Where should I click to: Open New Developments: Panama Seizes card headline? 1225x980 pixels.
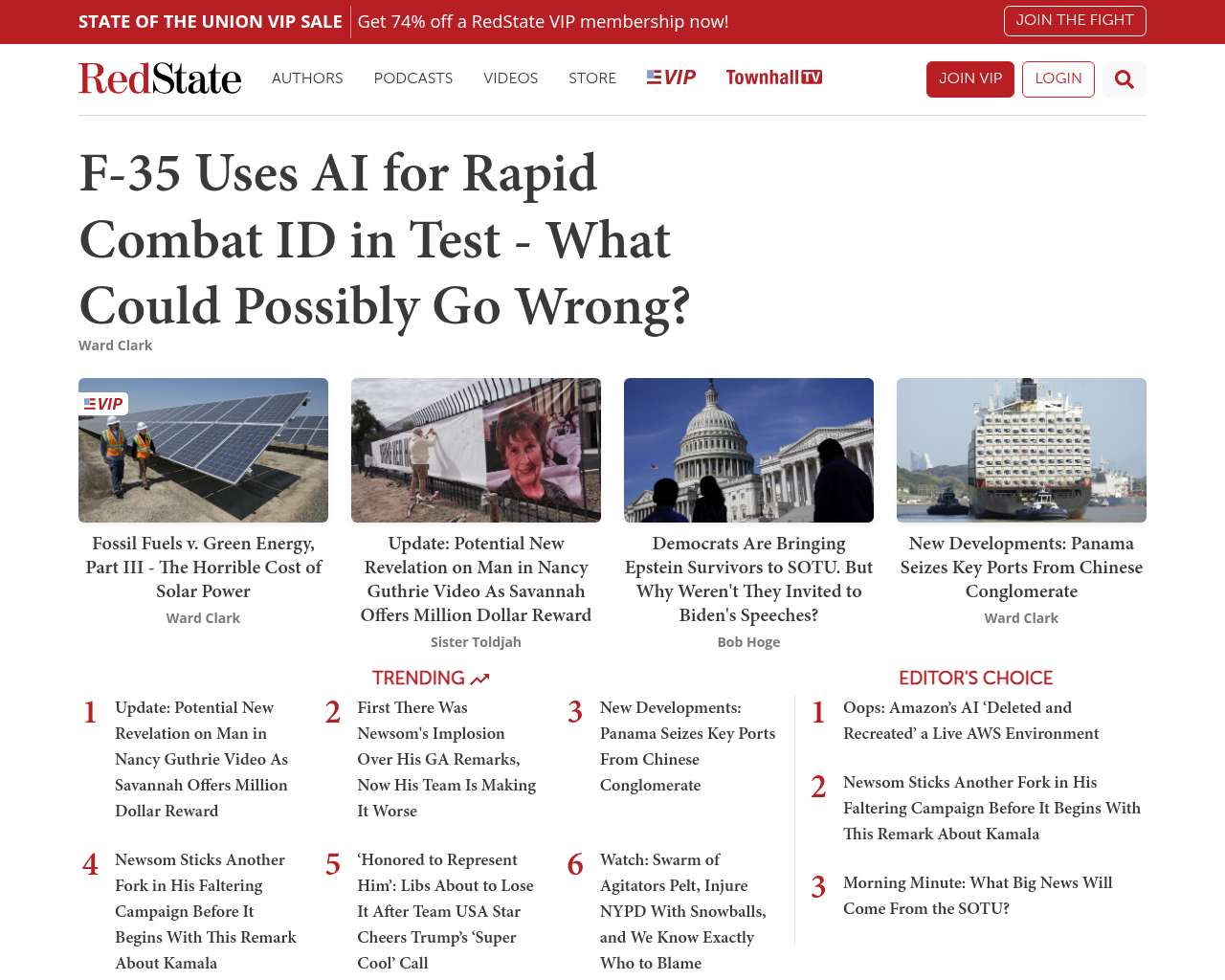point(1021,568)
